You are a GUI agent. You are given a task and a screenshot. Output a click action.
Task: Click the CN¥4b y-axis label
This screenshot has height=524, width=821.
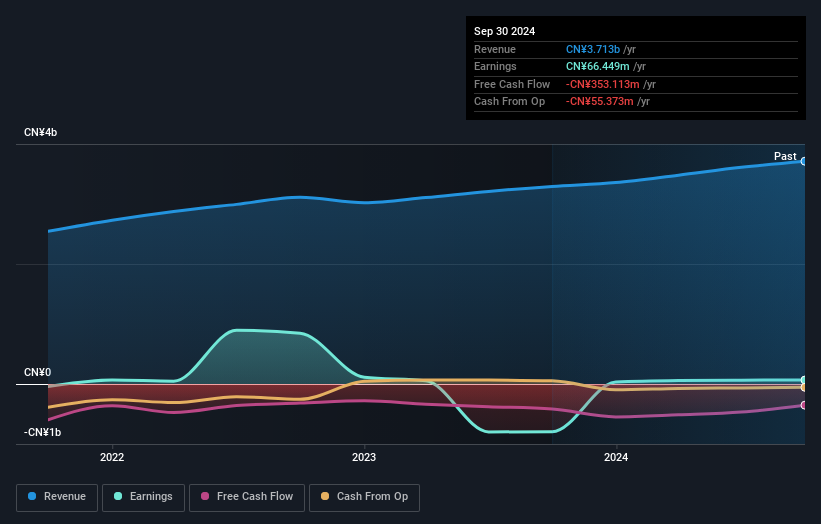(x=40, y=132)
